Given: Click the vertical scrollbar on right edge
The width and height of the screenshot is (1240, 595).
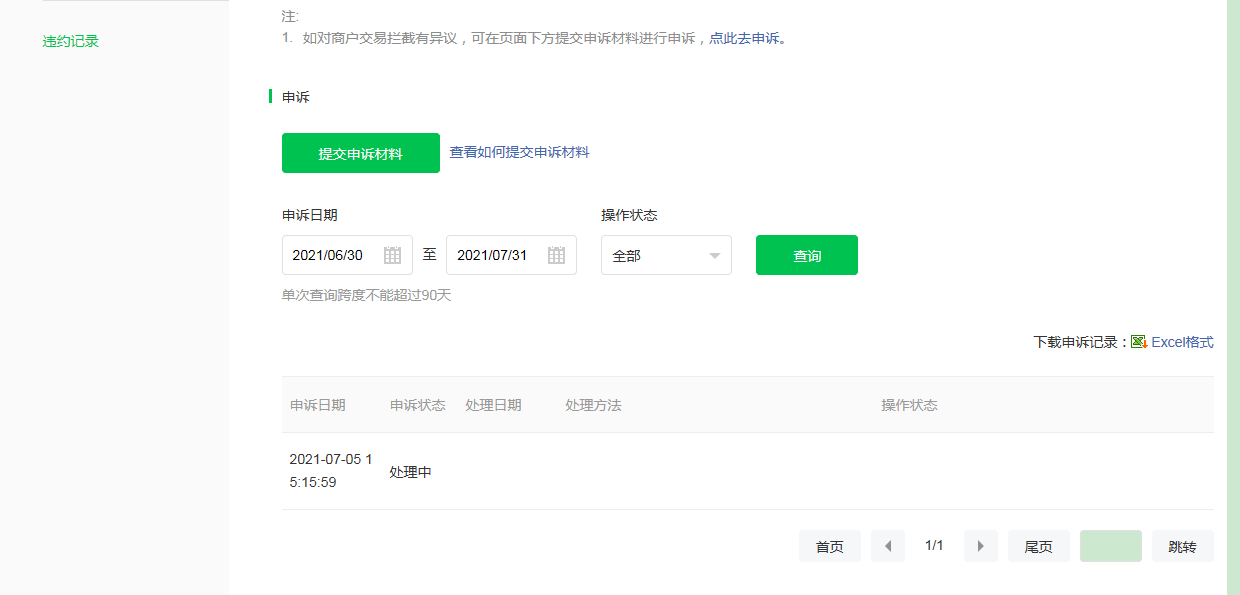Looking at the screenshot, I should (1233, 297).
